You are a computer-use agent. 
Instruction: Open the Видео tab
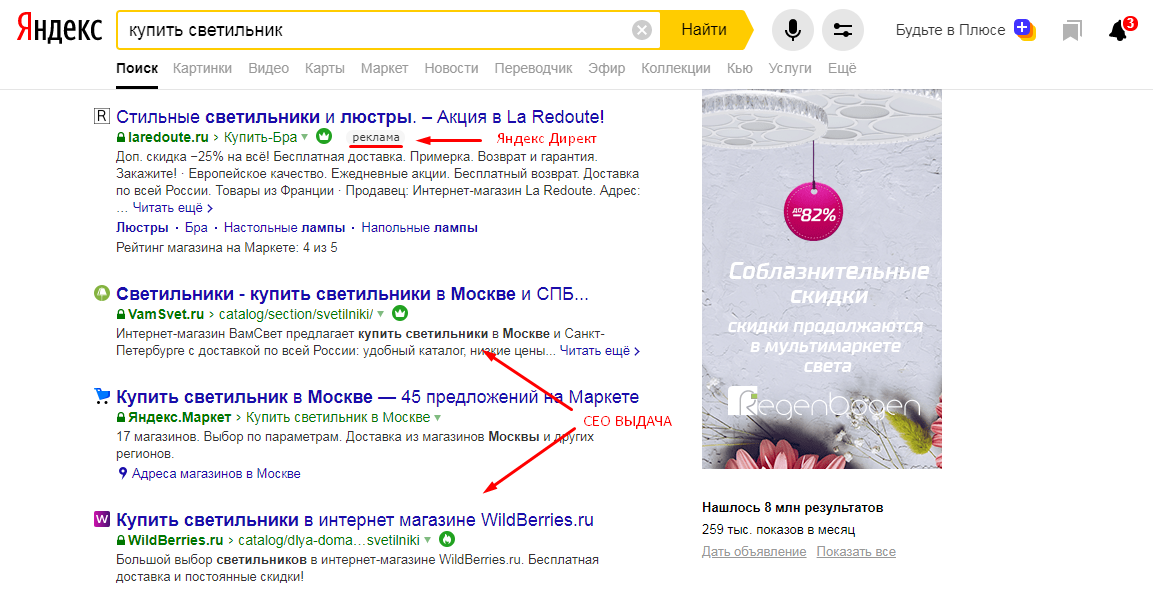point(268,68)
